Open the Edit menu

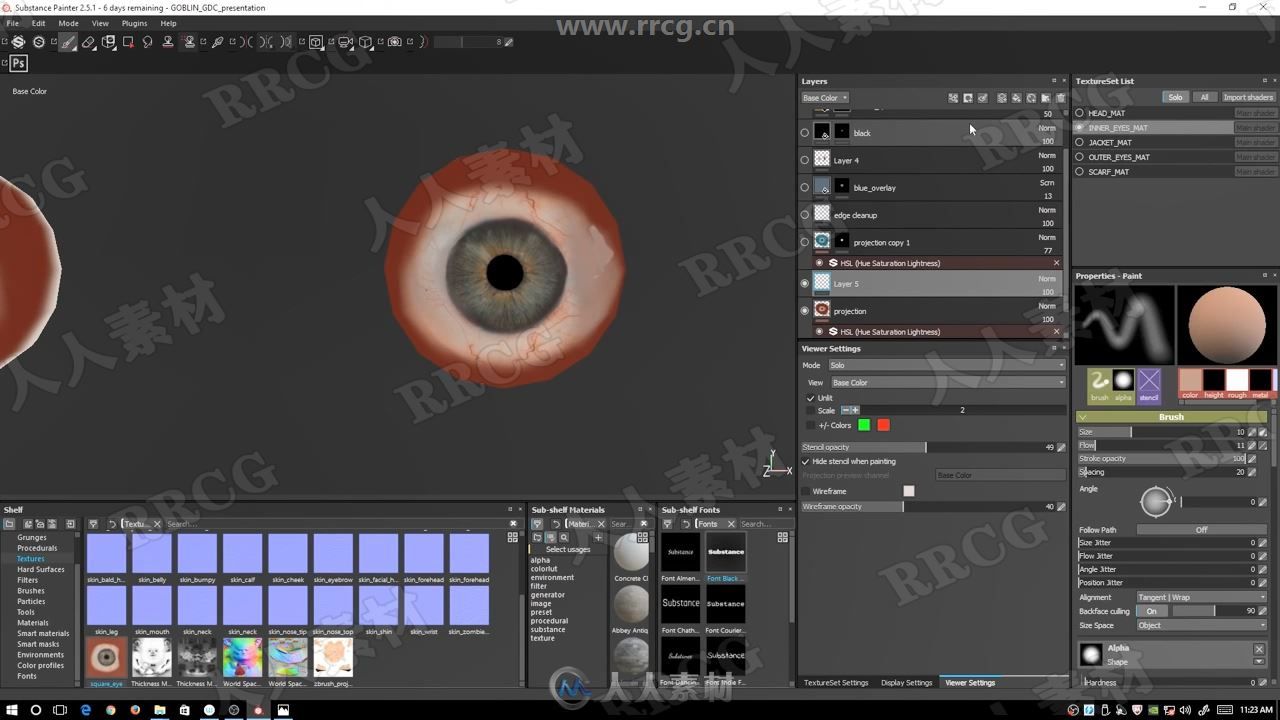click(x=38, y=23)
